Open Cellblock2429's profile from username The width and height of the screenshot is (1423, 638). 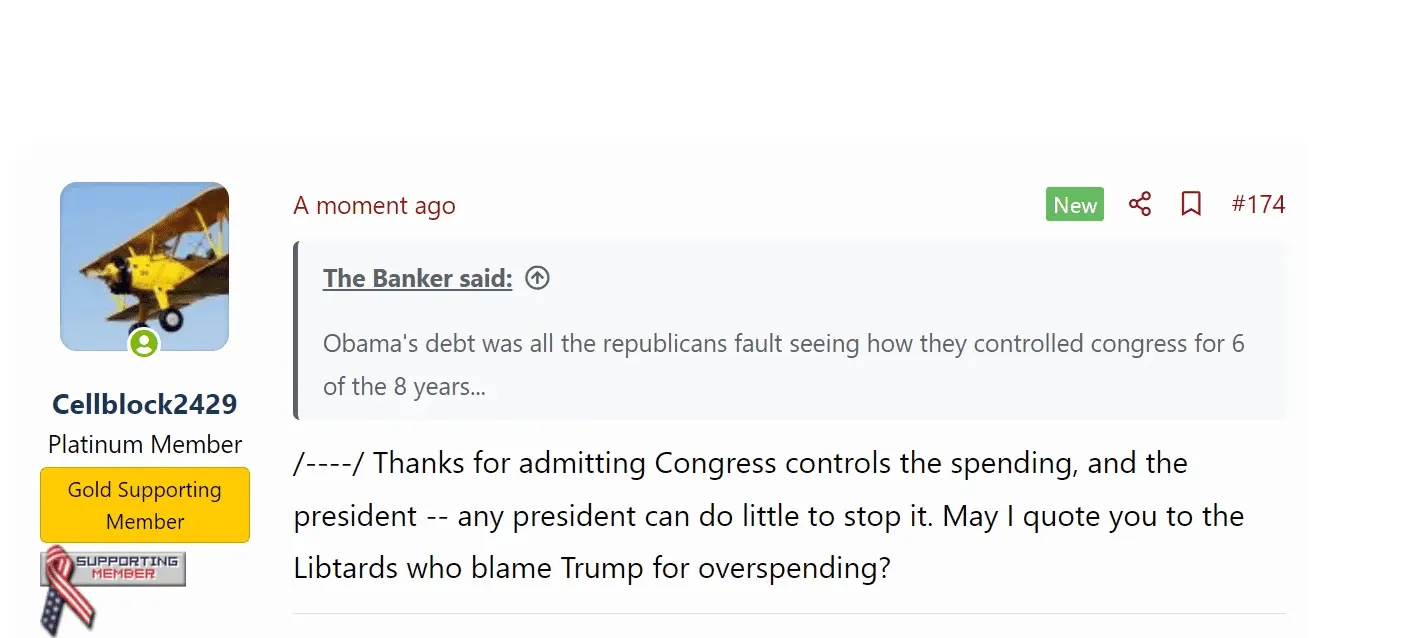tap(145, 404)
